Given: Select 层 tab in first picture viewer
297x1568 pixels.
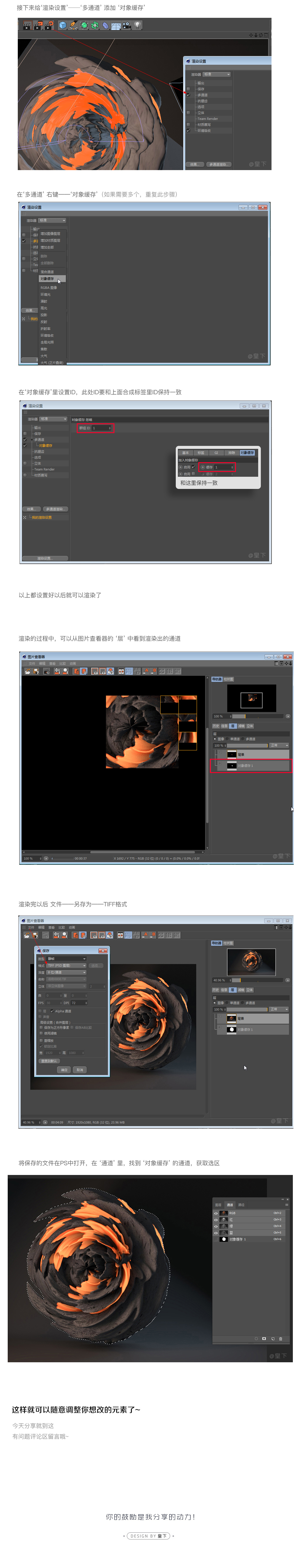Looking at the screenshot, I should tap(233, 726).
